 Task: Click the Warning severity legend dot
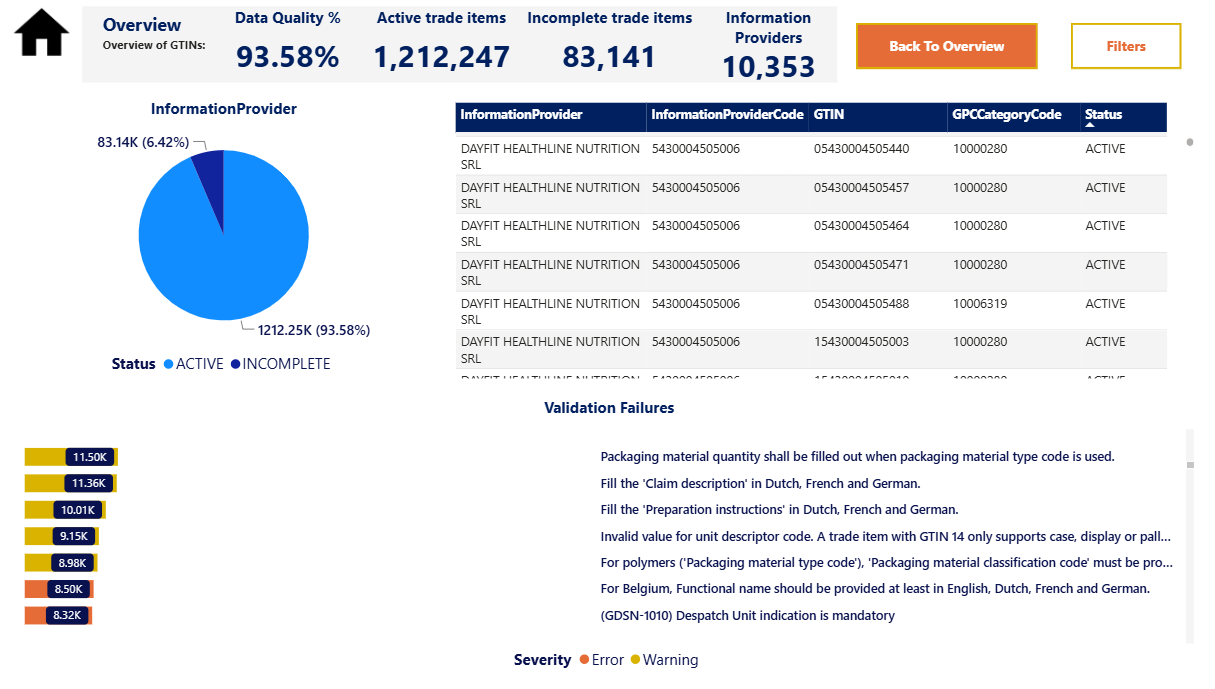pyautogui.click(x=635, y=660)
